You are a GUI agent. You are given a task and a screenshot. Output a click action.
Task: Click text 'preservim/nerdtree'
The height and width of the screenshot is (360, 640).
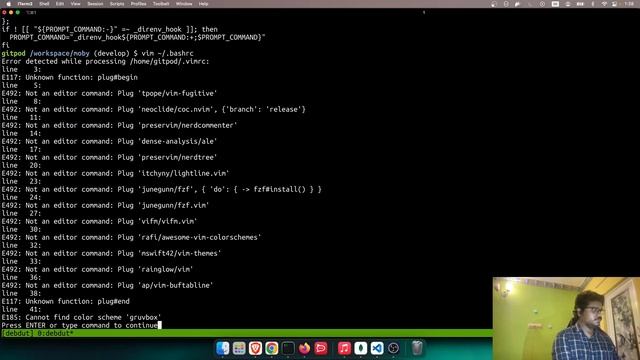coord(179,157)
